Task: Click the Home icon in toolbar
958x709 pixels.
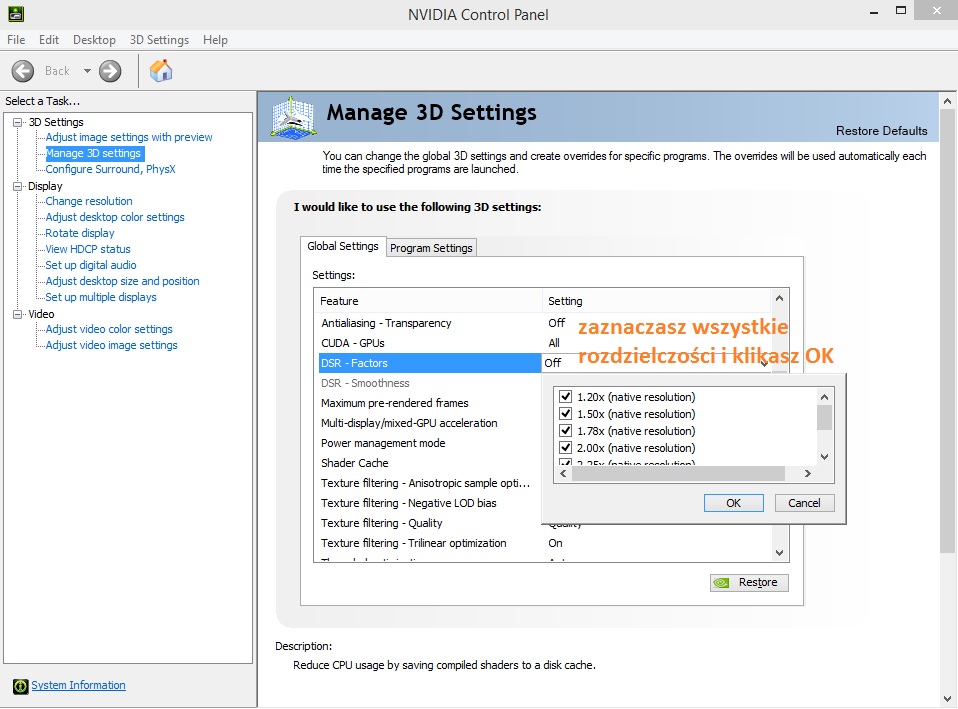Action: click(x=160, y=70)
